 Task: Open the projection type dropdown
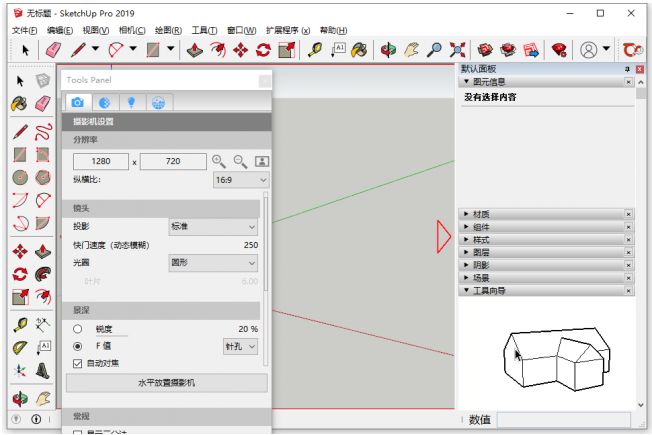pyautogui.click(x=213, y=227)
